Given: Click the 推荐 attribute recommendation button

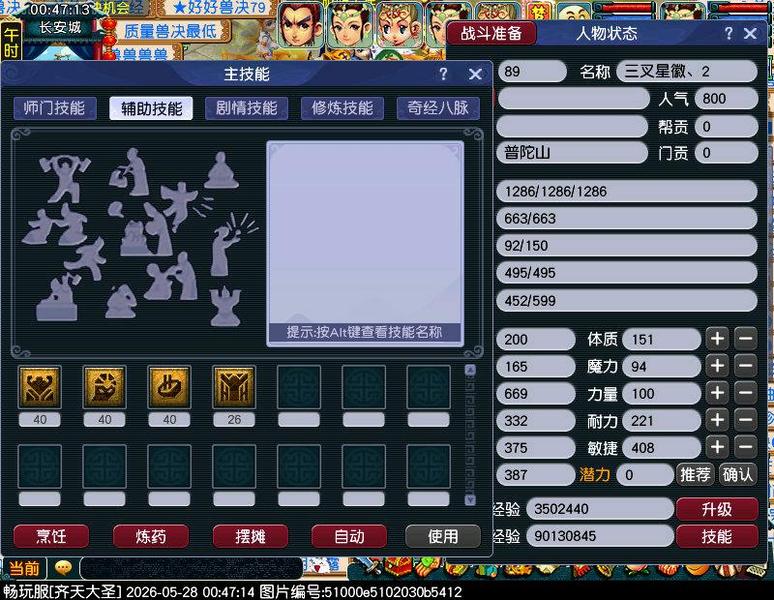Looking at the screenshot, I should click(x=695, y=475).
